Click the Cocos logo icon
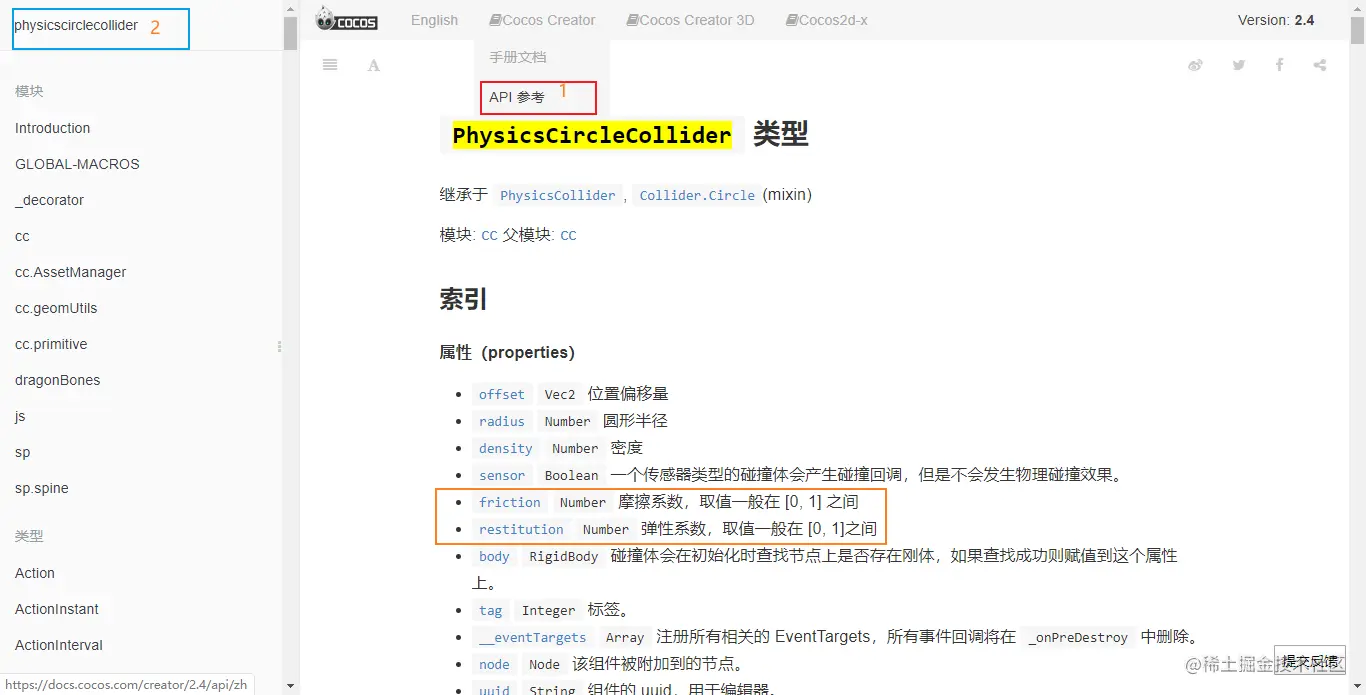Screen dimensions: 1366x695 [x=346, y=19]
